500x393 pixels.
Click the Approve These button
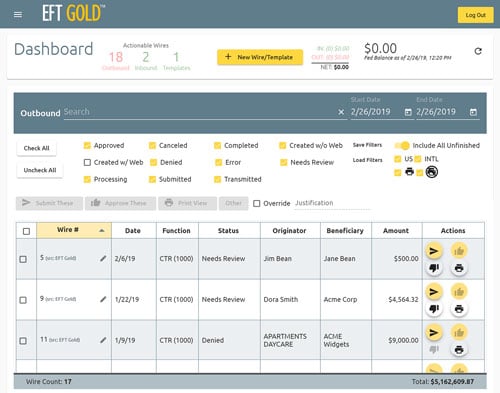(x=120, y=203)
